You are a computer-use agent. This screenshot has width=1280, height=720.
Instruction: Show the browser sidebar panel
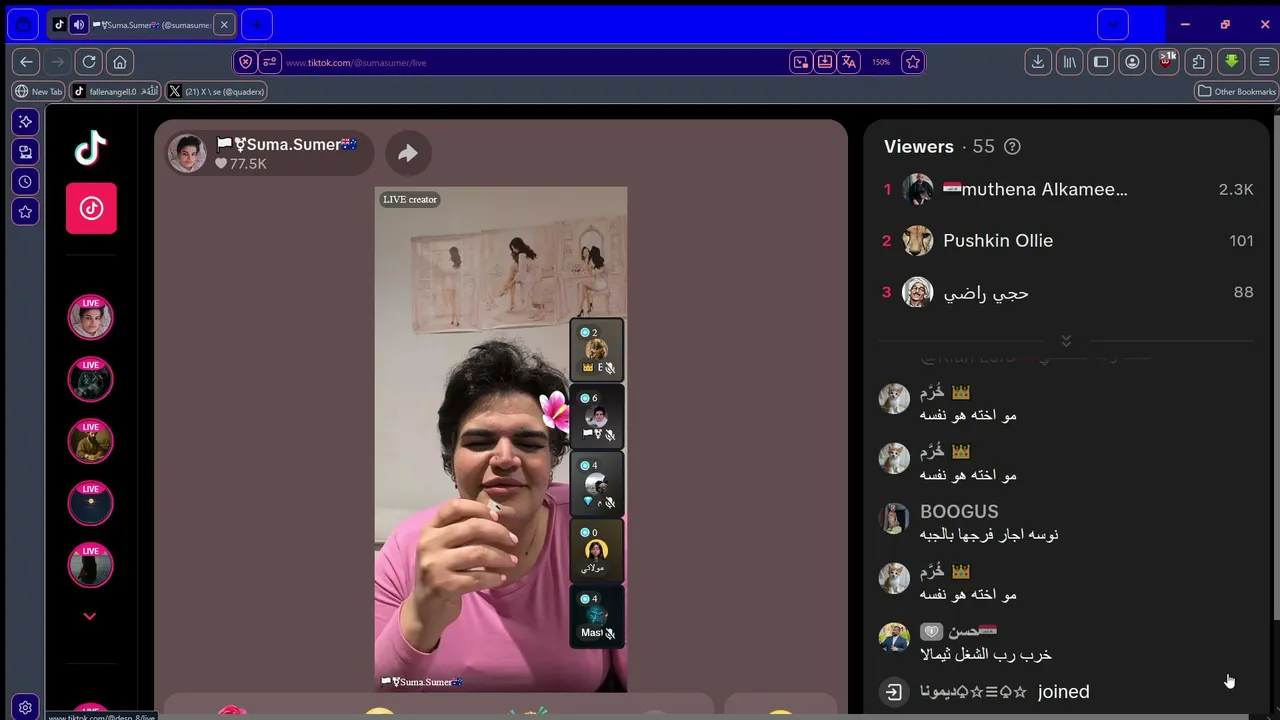1101,62
